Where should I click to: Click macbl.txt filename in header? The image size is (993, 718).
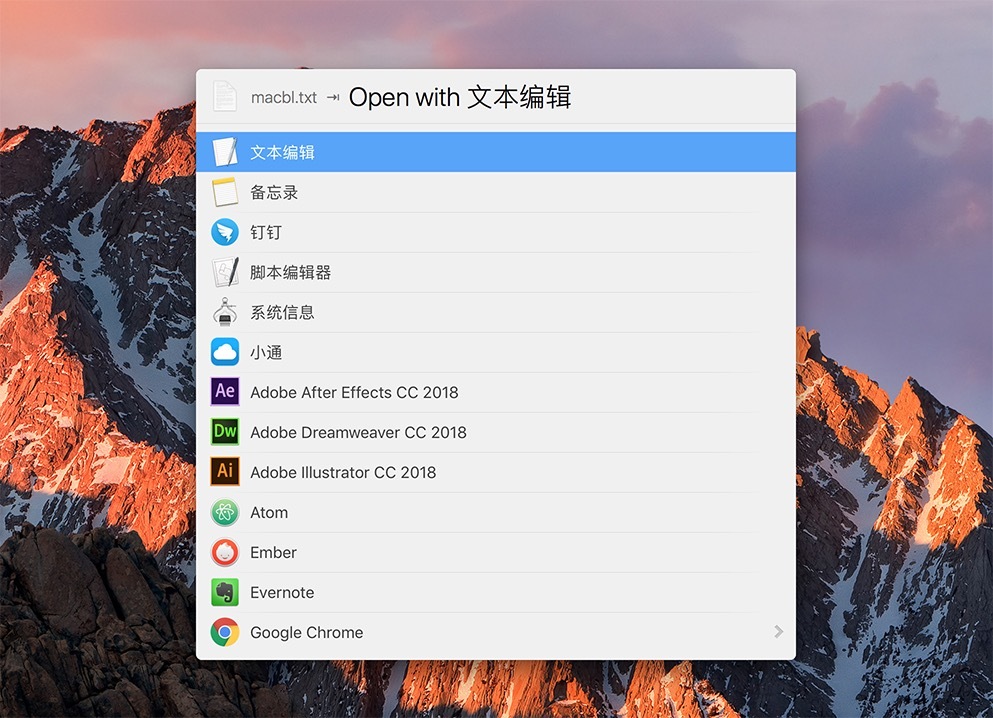tap(284, 98)
